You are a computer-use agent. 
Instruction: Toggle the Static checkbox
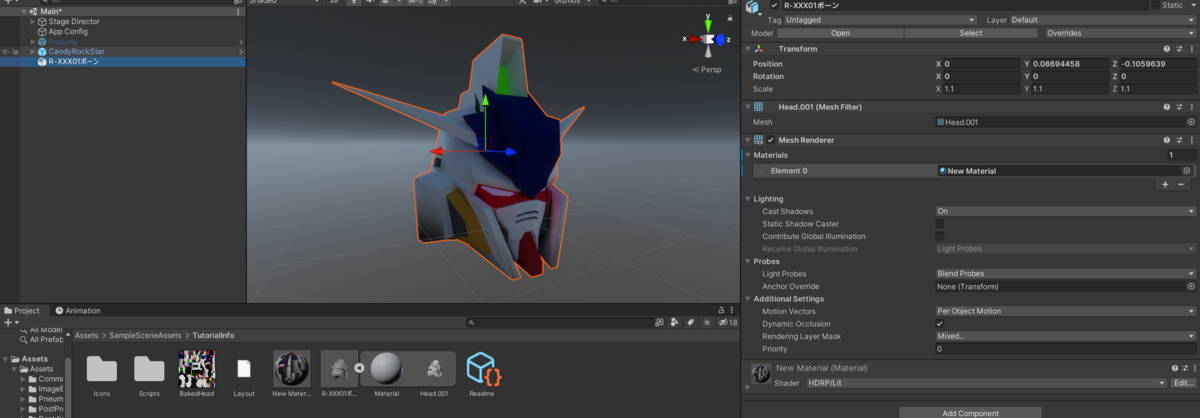1156,5
